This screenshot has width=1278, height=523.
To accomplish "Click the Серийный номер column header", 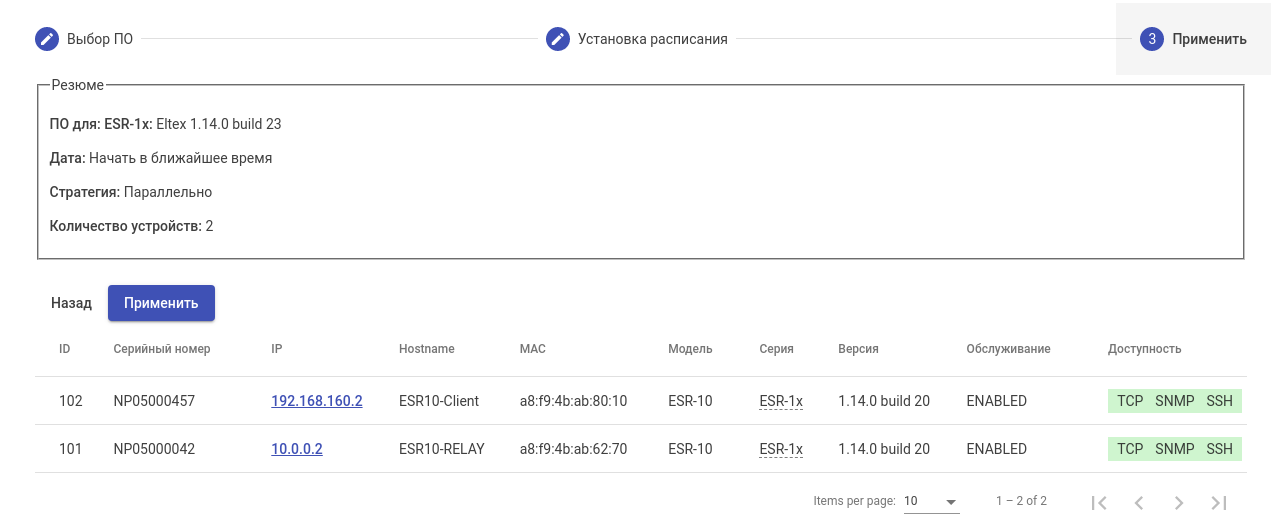I will point(162,349).
